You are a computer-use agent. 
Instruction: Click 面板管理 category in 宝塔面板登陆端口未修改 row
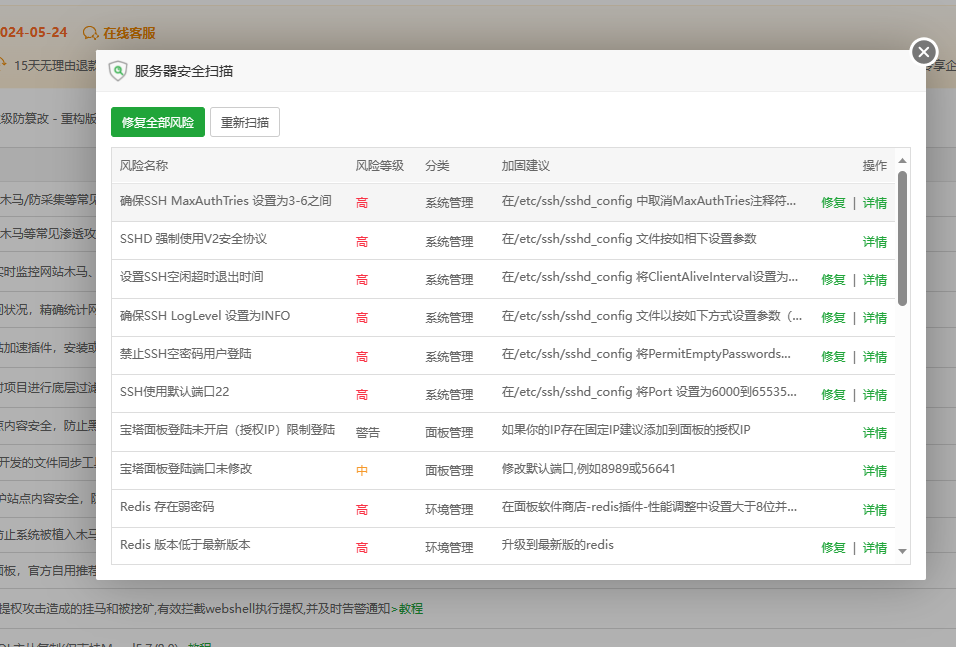point(449,471)
